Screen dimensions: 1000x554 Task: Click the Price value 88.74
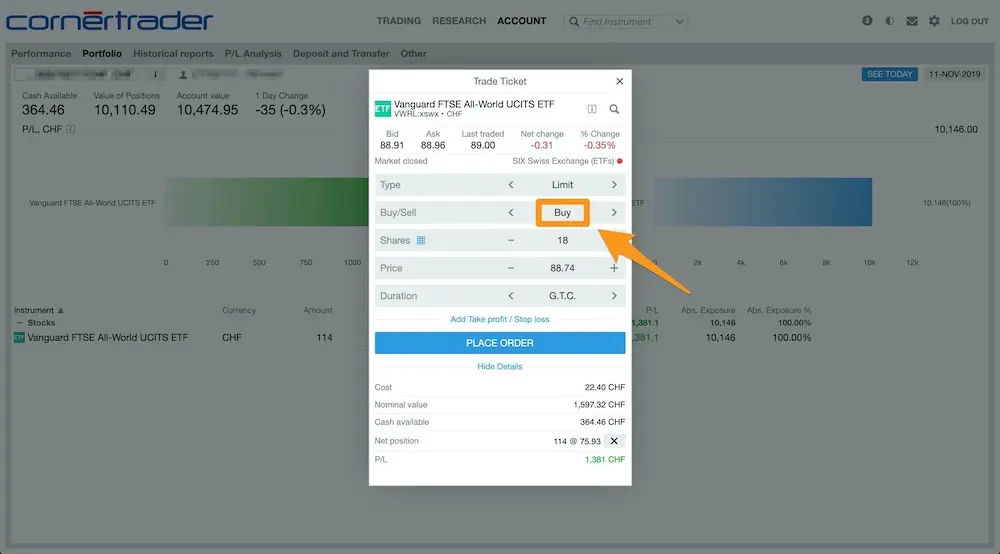coord(562,268)
